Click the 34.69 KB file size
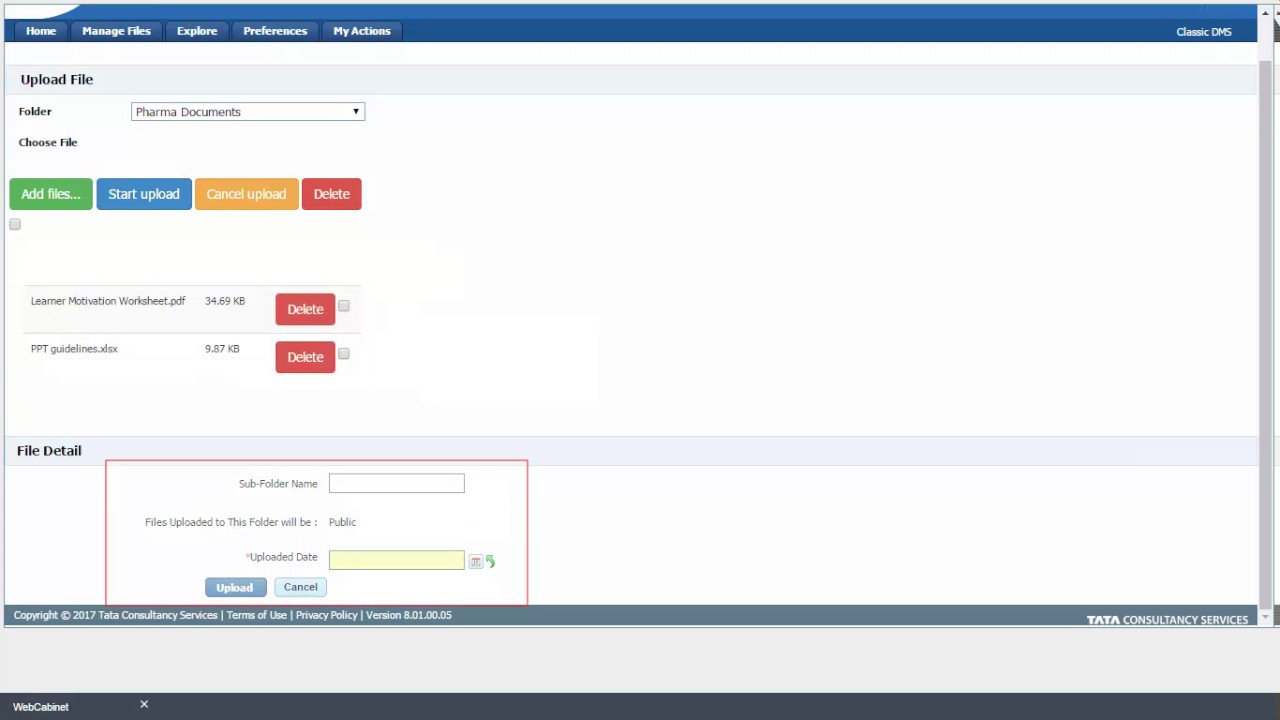This screenshot has width=1280, height=720. pyautogui.click(x=225, y=301)
